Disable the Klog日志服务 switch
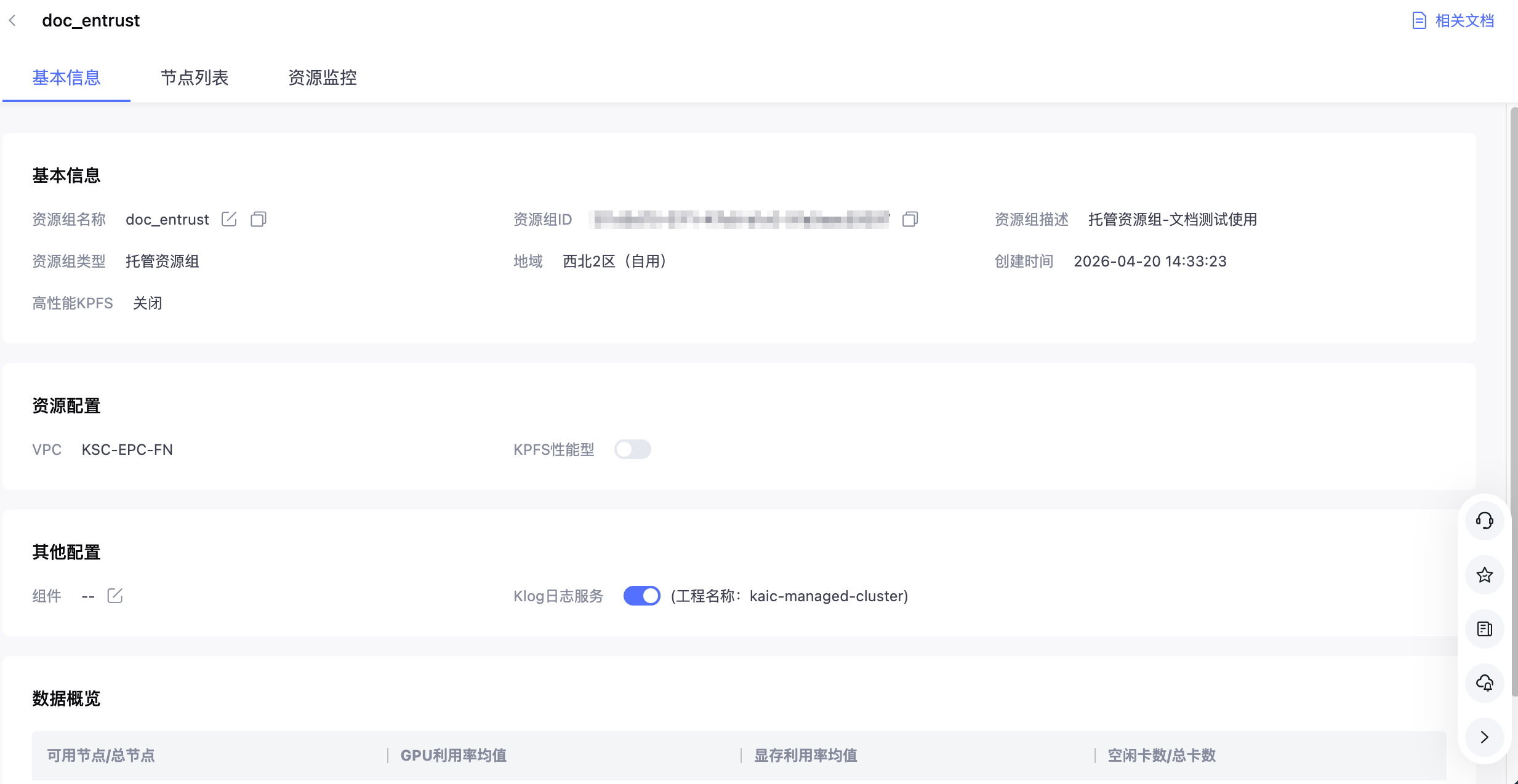The width and height of the screenshot is (1518, 784). [x=641, y=596]
